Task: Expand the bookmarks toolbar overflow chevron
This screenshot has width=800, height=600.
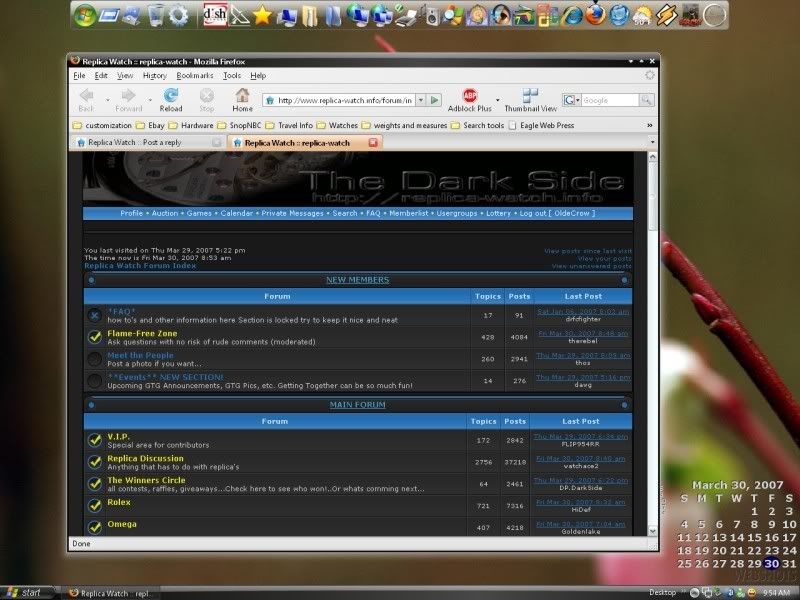Action: [x=650, y=125]
